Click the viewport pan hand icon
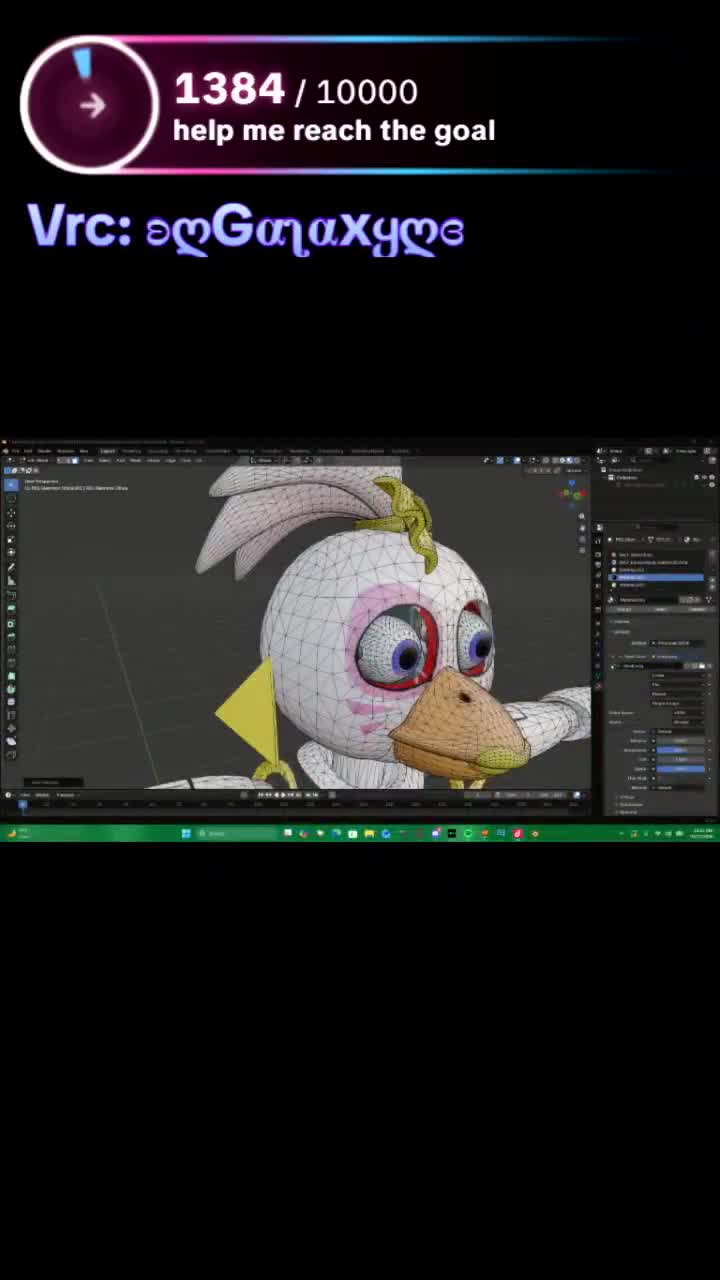The height and width of the screenshot is (1280, 720). [582, 528]
